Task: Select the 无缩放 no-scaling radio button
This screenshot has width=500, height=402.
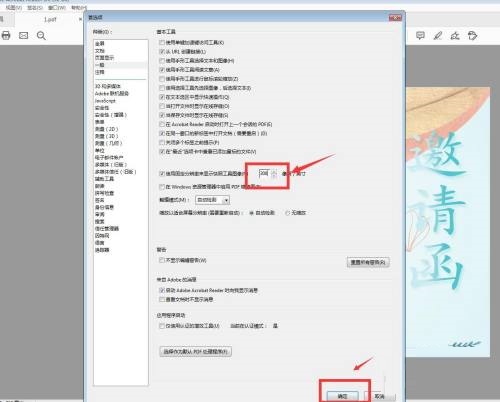Action: (x=287, y=213)
